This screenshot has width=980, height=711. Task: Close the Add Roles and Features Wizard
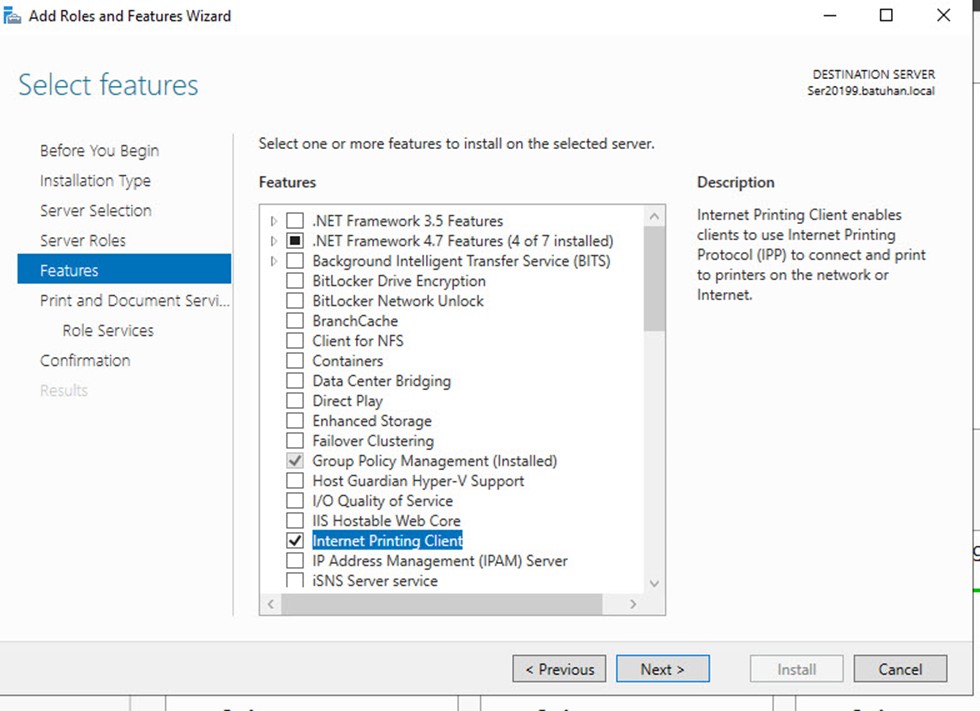pos(944,15)
